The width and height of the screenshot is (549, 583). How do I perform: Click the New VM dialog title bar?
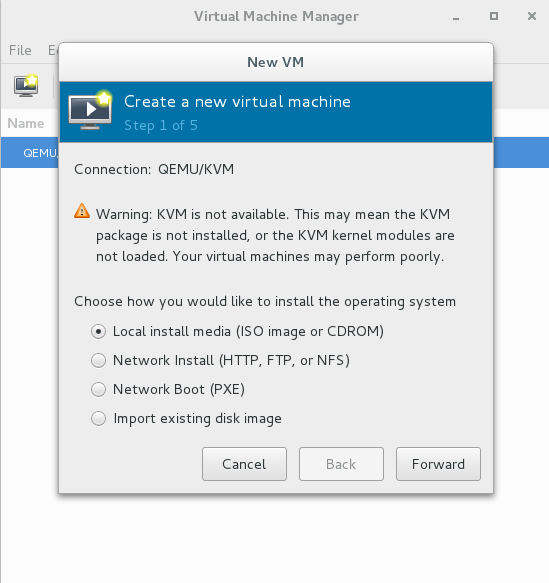point(276,62)
